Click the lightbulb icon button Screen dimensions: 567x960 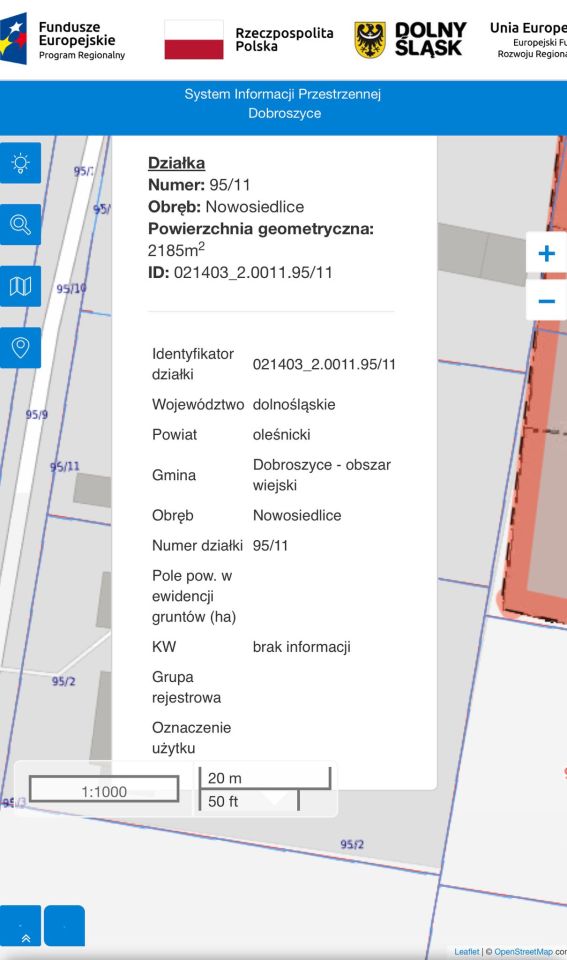pos(20,163)
